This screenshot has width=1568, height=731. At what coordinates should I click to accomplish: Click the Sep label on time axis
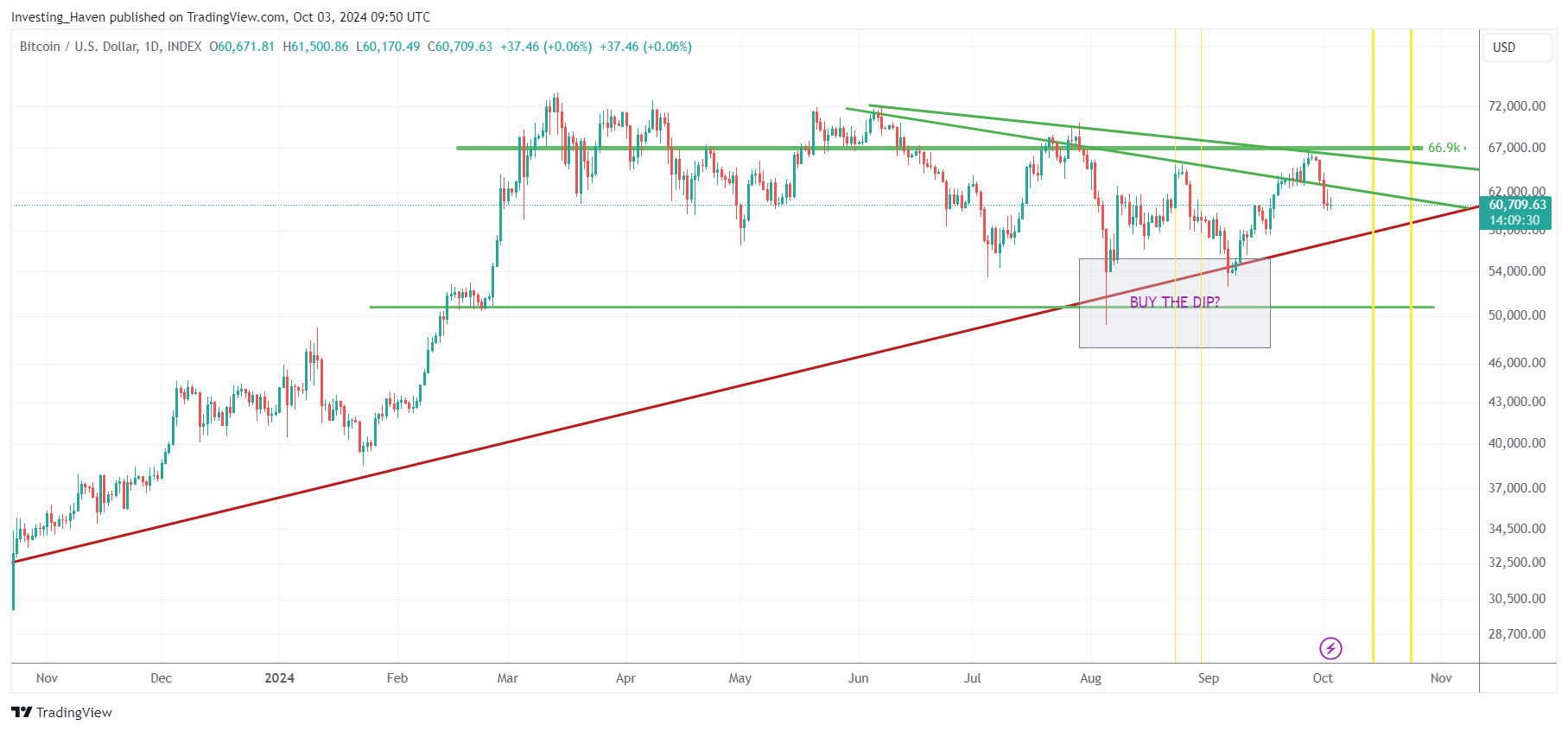pos(1209,678)
